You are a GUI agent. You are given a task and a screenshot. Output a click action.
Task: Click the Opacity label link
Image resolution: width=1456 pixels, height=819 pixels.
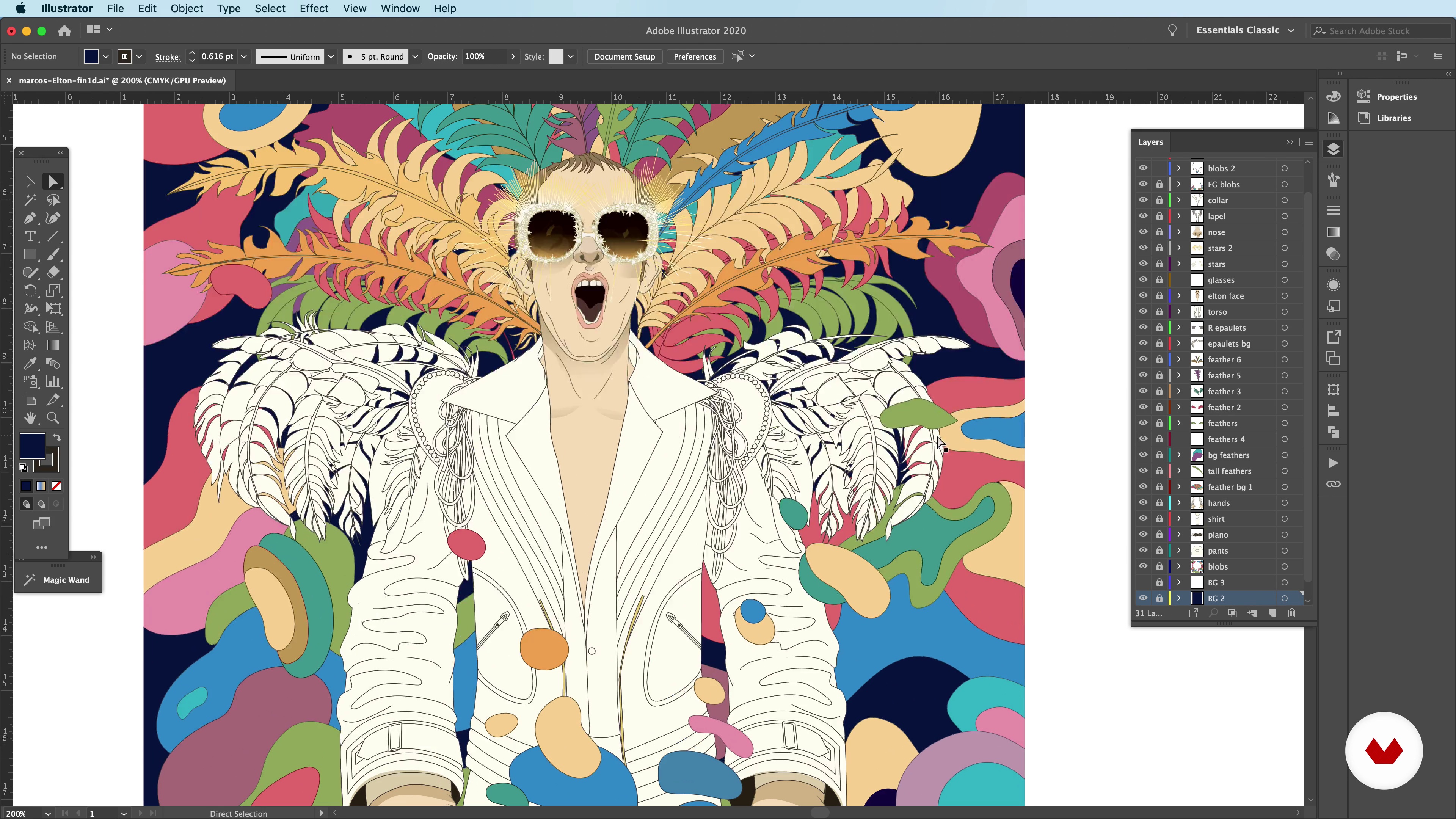pyautogui.click(x=442, y=56)
